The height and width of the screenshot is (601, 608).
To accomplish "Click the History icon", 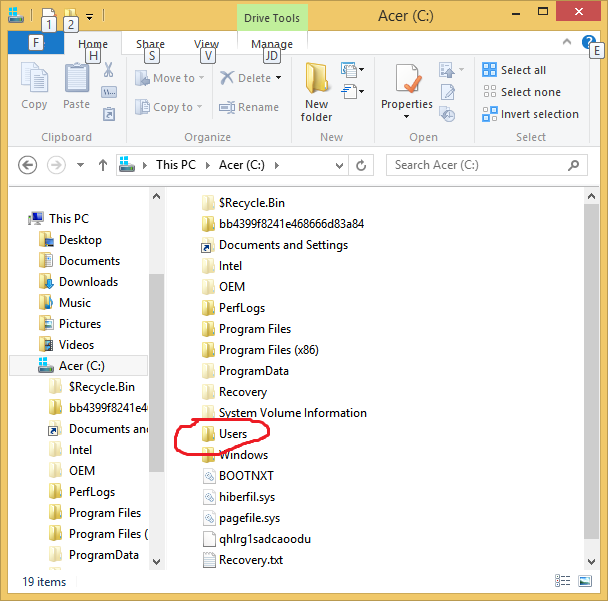I will coord(447,114).
